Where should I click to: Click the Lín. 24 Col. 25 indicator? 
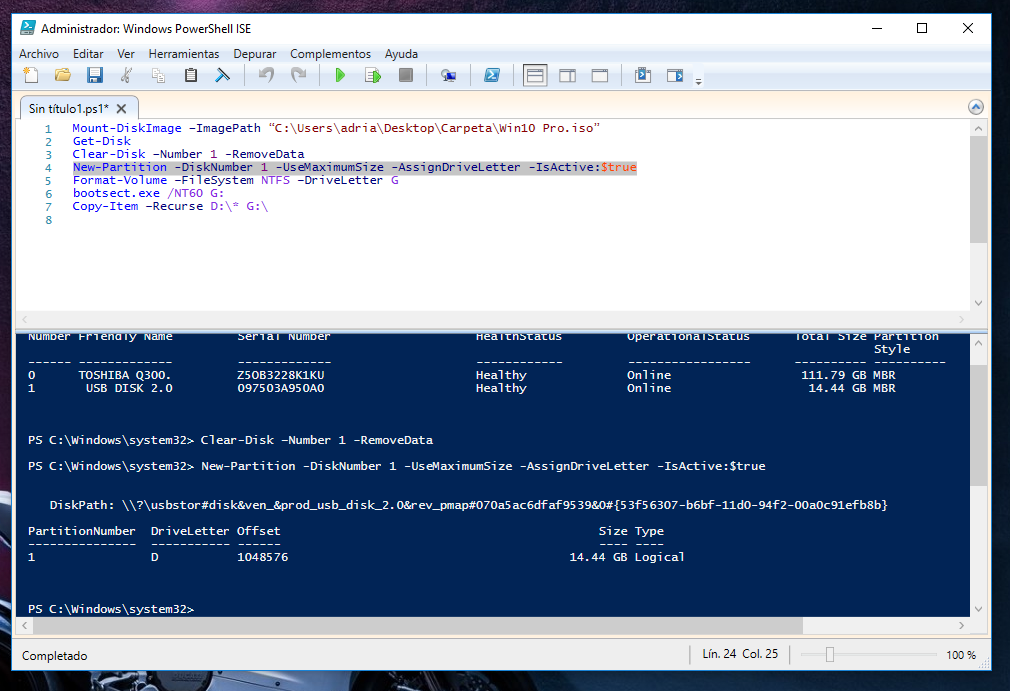point(740,654)
